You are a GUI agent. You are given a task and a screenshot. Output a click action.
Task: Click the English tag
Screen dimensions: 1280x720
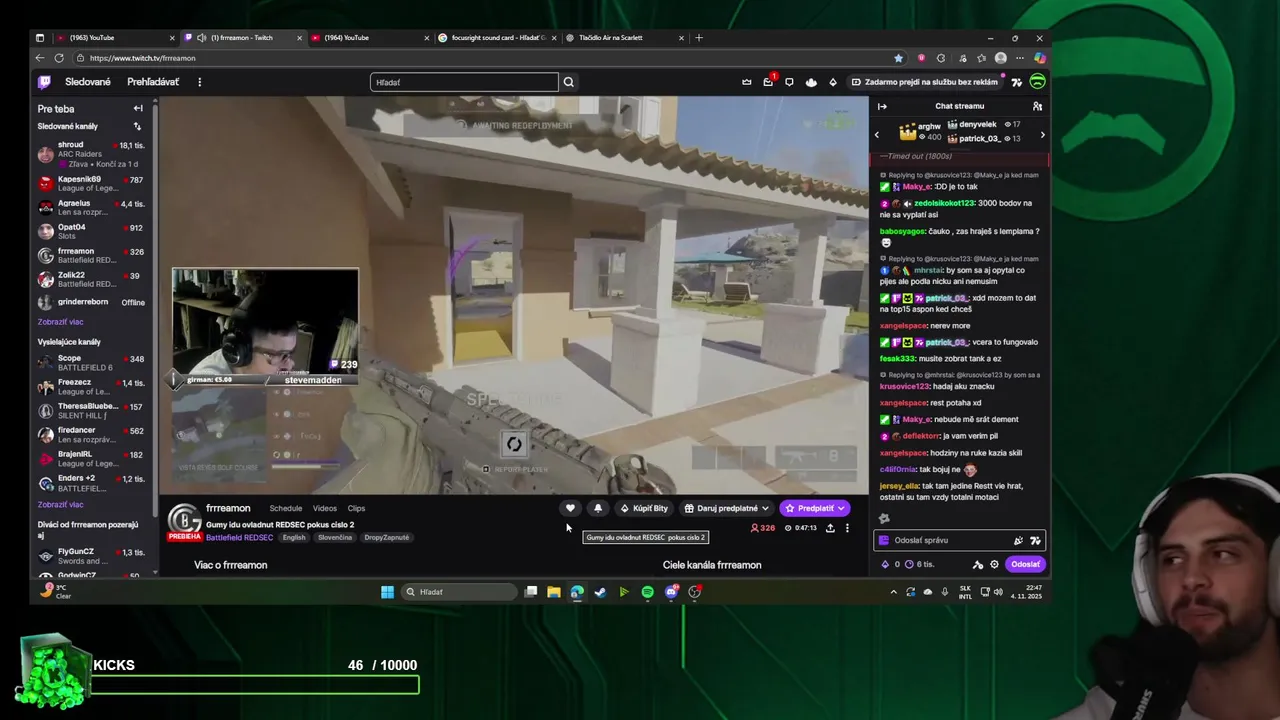click(294, 537)
